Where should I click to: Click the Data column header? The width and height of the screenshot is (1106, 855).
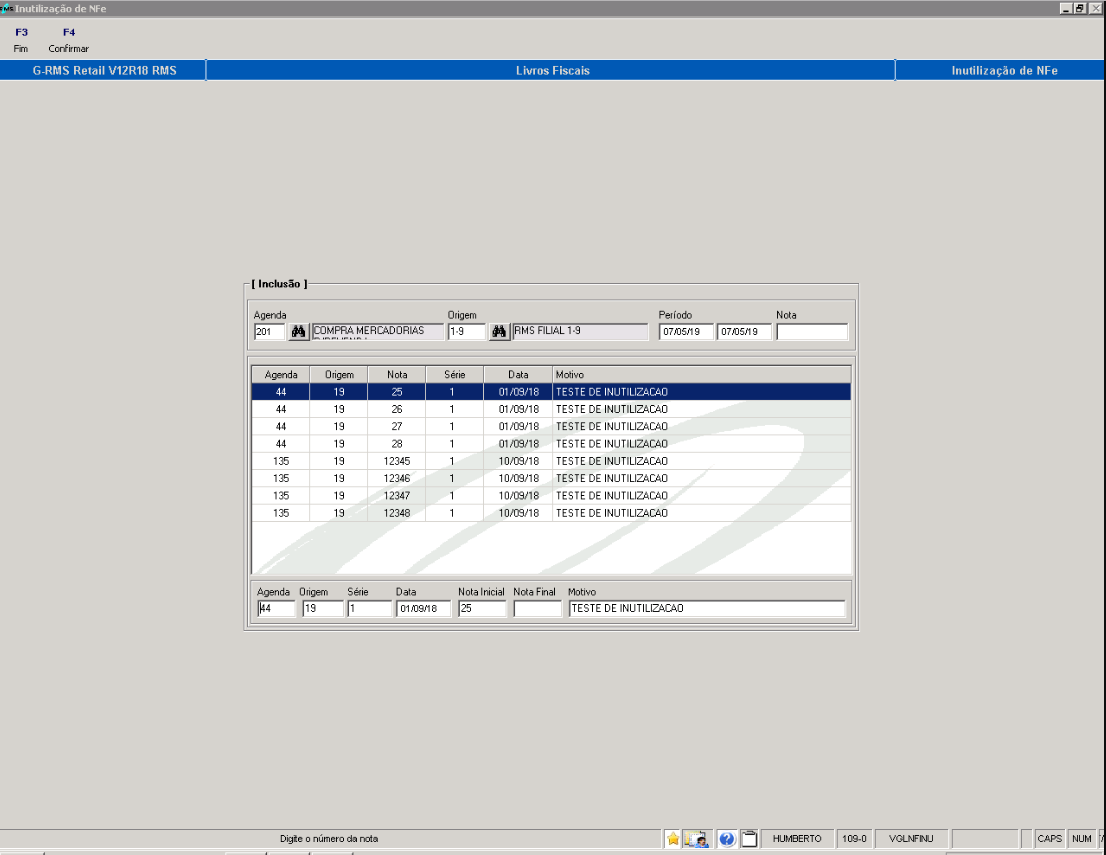click(518, 375)
